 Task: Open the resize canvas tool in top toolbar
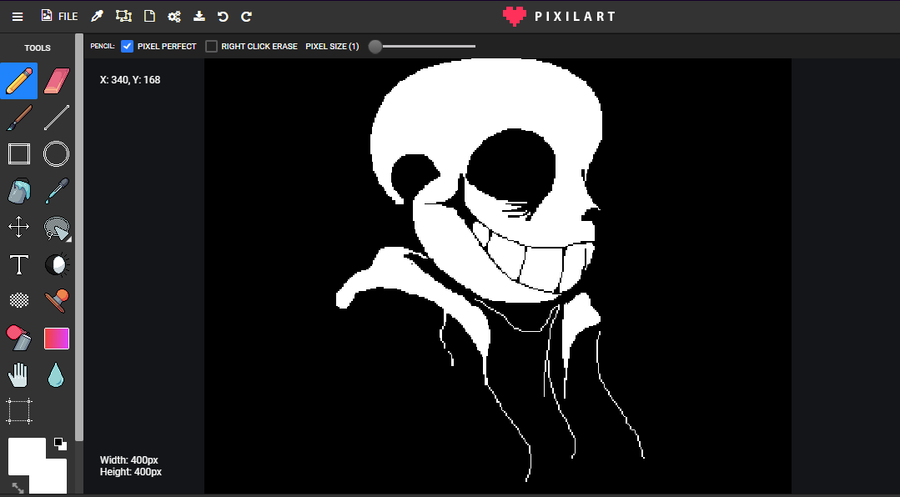click(x=123, y=16)
